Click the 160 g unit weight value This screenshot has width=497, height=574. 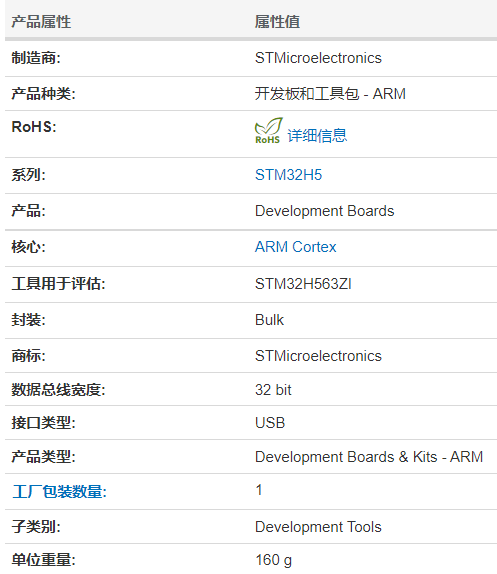pos(273,560)
